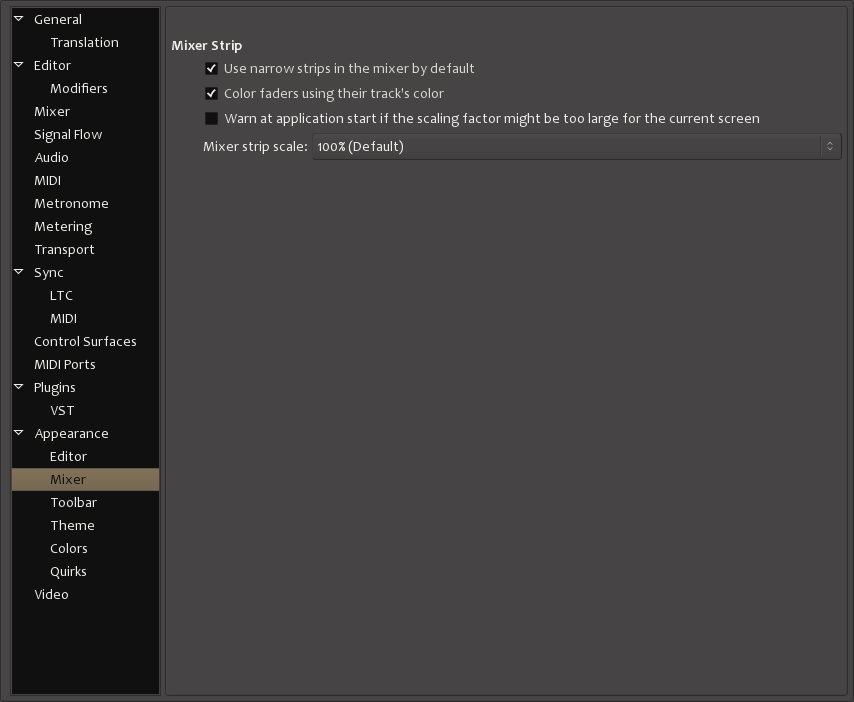Collapse the Plugins tree section
The image size is (854, 702).
point(19,387)
